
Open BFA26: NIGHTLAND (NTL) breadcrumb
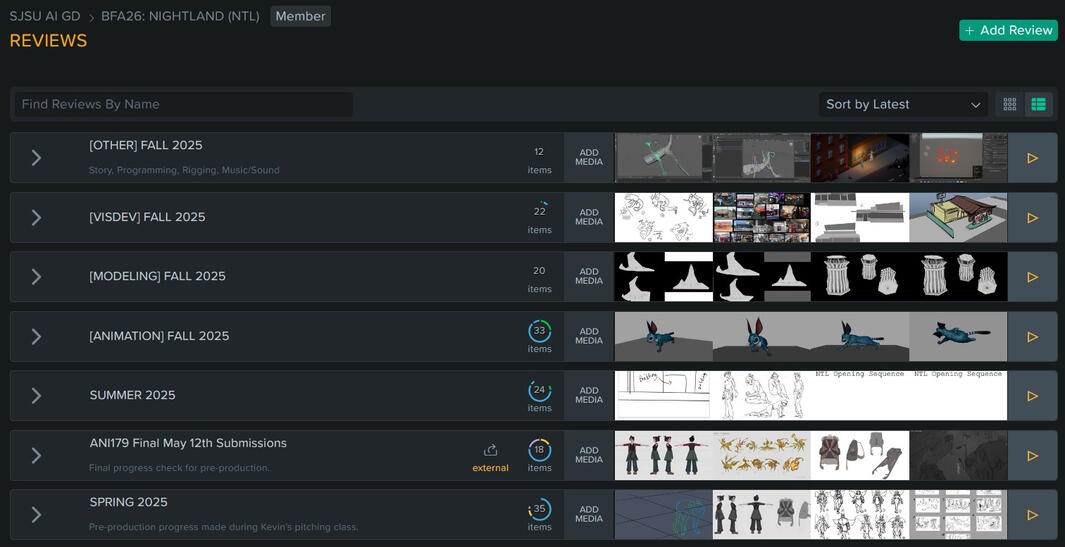(x=180, y=16)
